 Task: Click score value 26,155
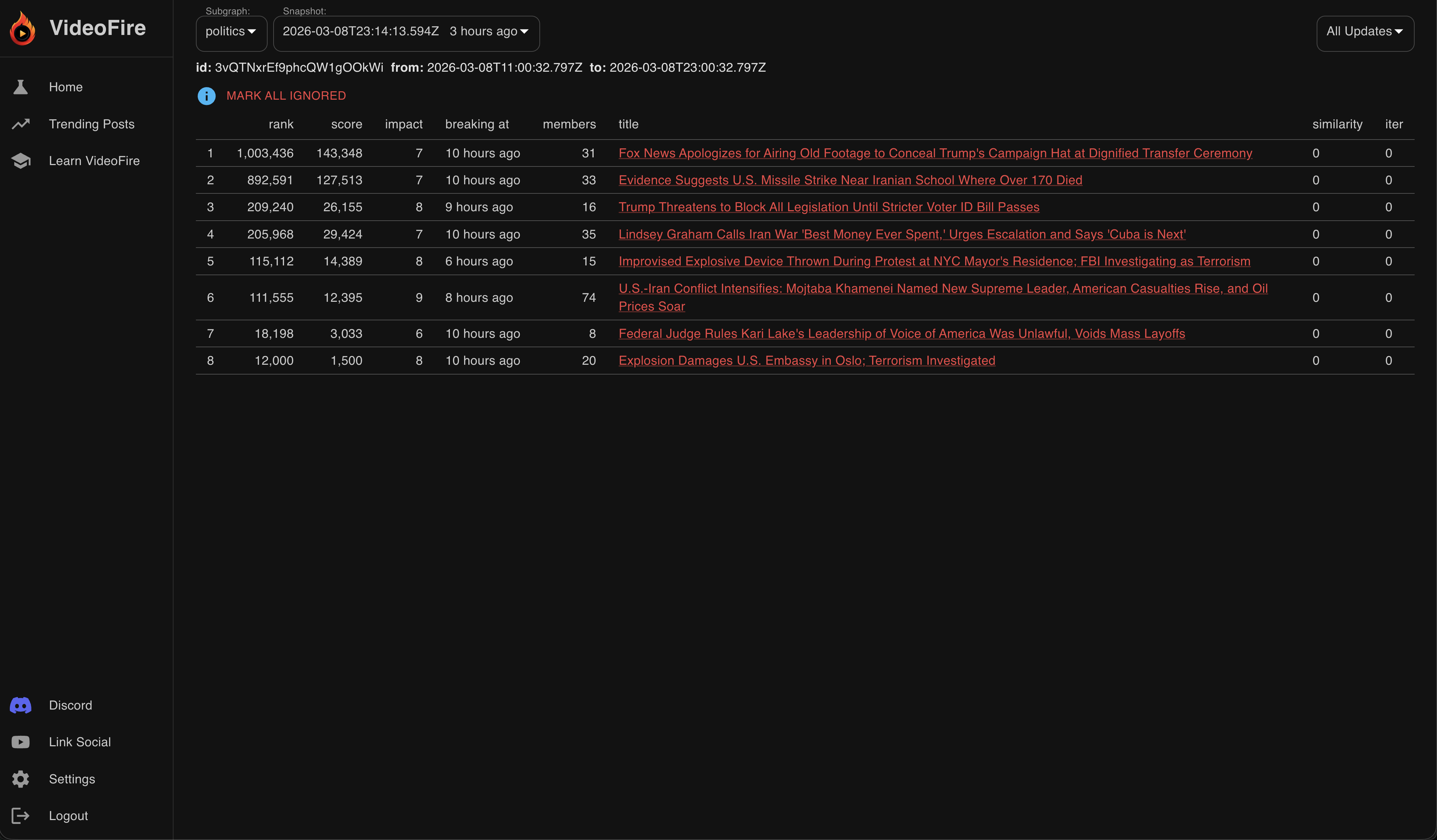(x=343, y=207)
